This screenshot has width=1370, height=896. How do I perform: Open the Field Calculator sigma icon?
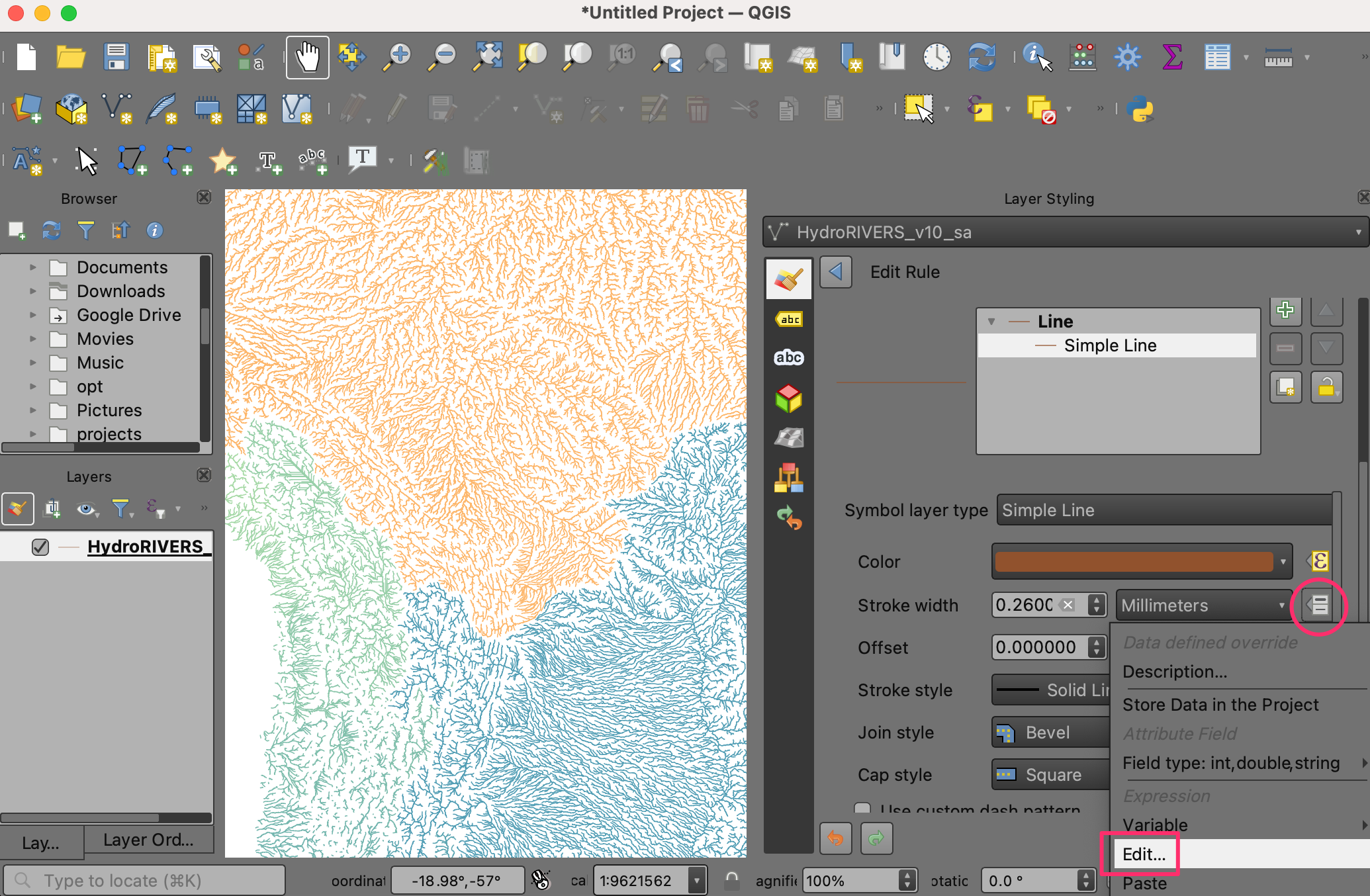tap(1172, 58)
